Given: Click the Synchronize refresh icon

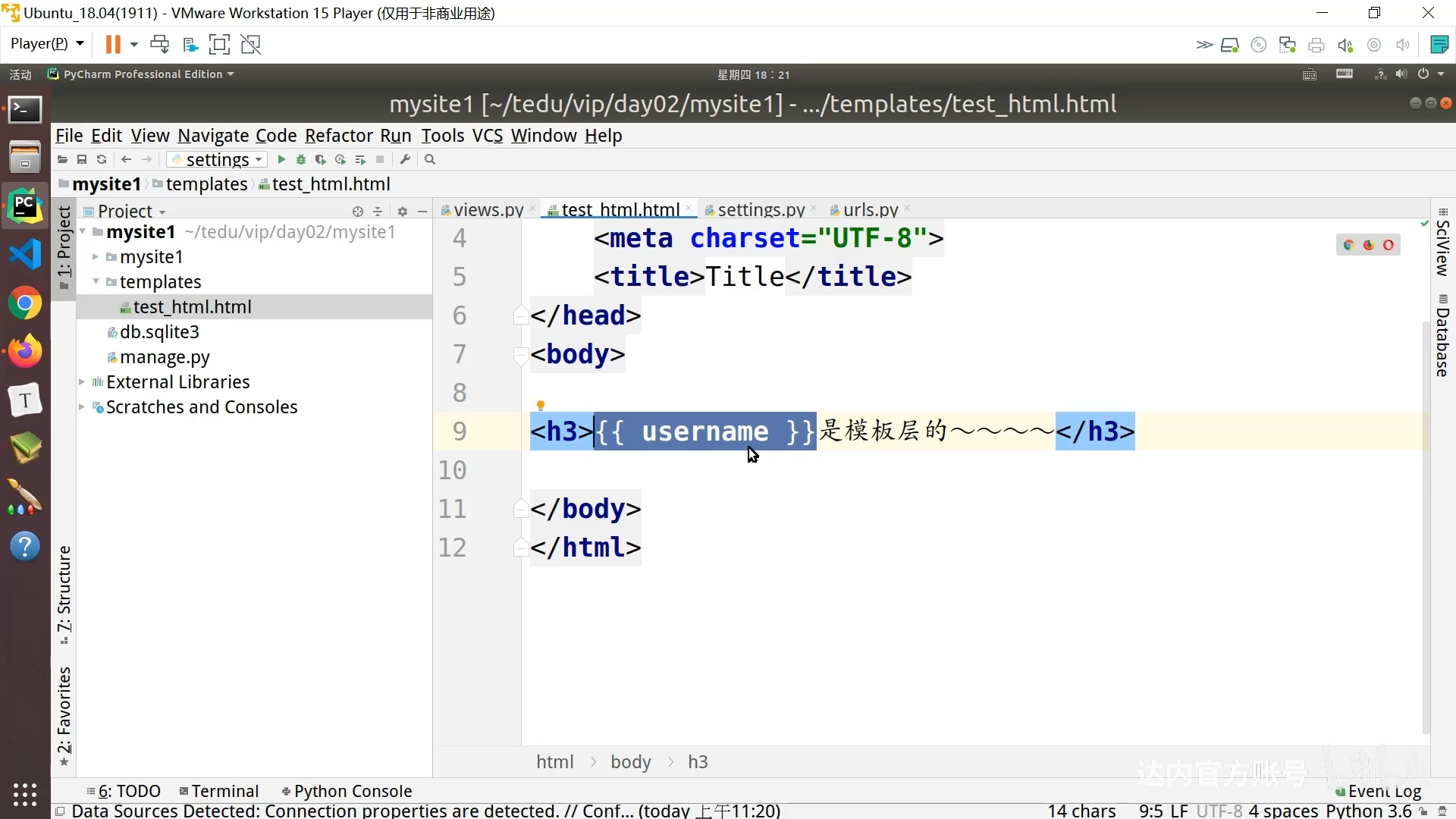Looking at the screenshot, I should coord(102,159).
